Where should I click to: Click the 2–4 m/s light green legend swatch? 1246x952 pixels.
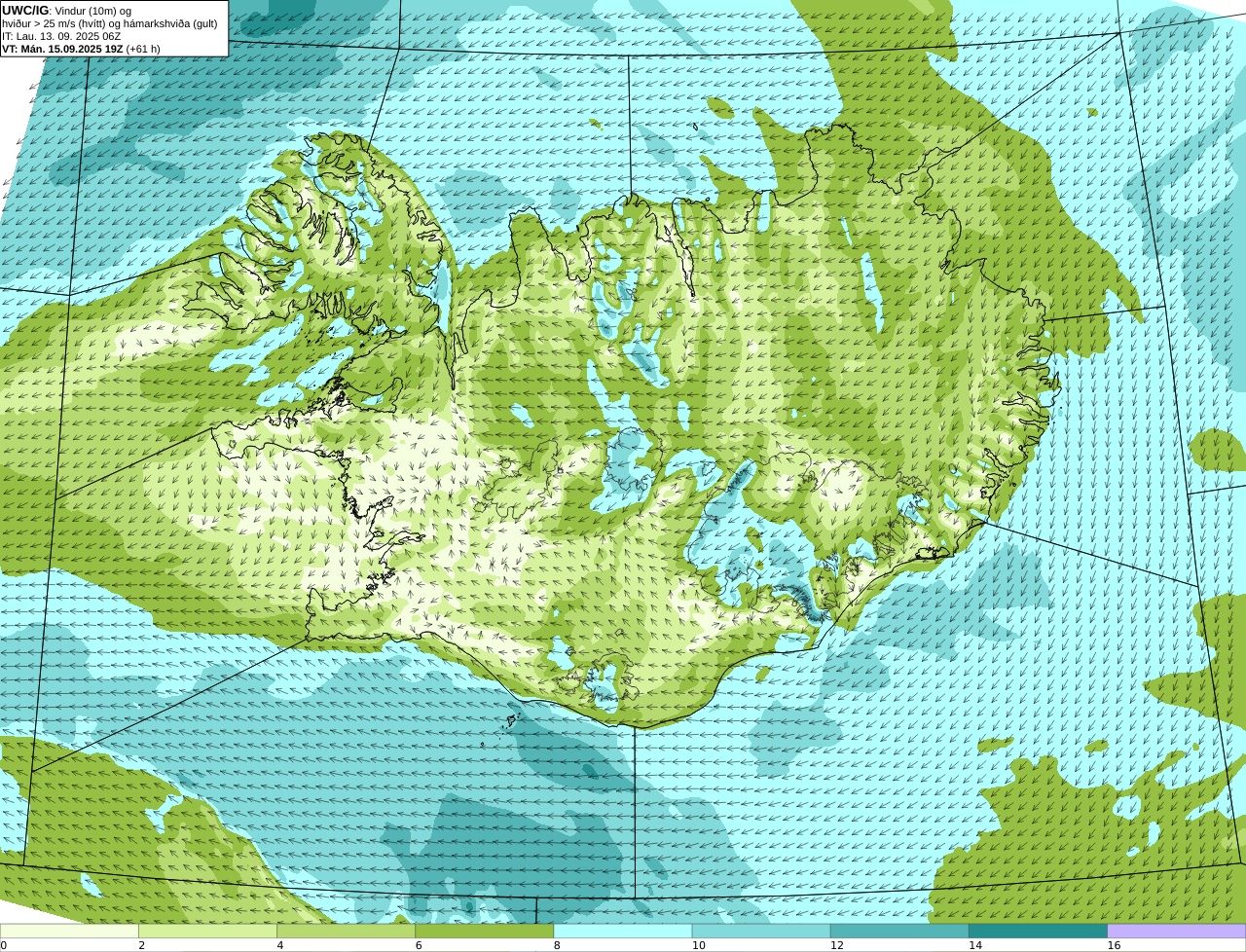[x=207, y=931]
